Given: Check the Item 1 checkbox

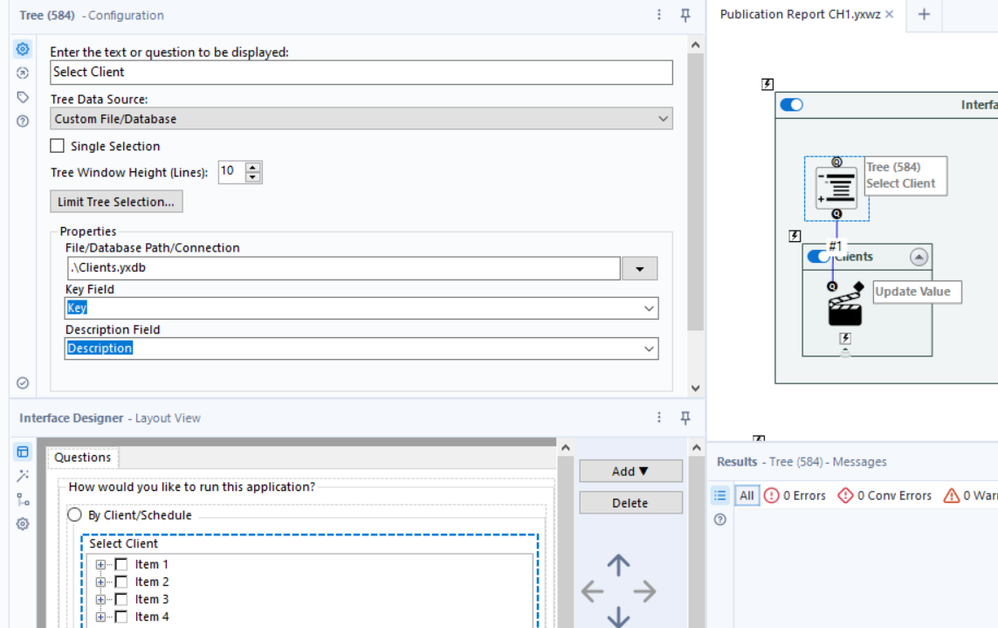Looking at the screenshot, I should (x=121, y=564).
